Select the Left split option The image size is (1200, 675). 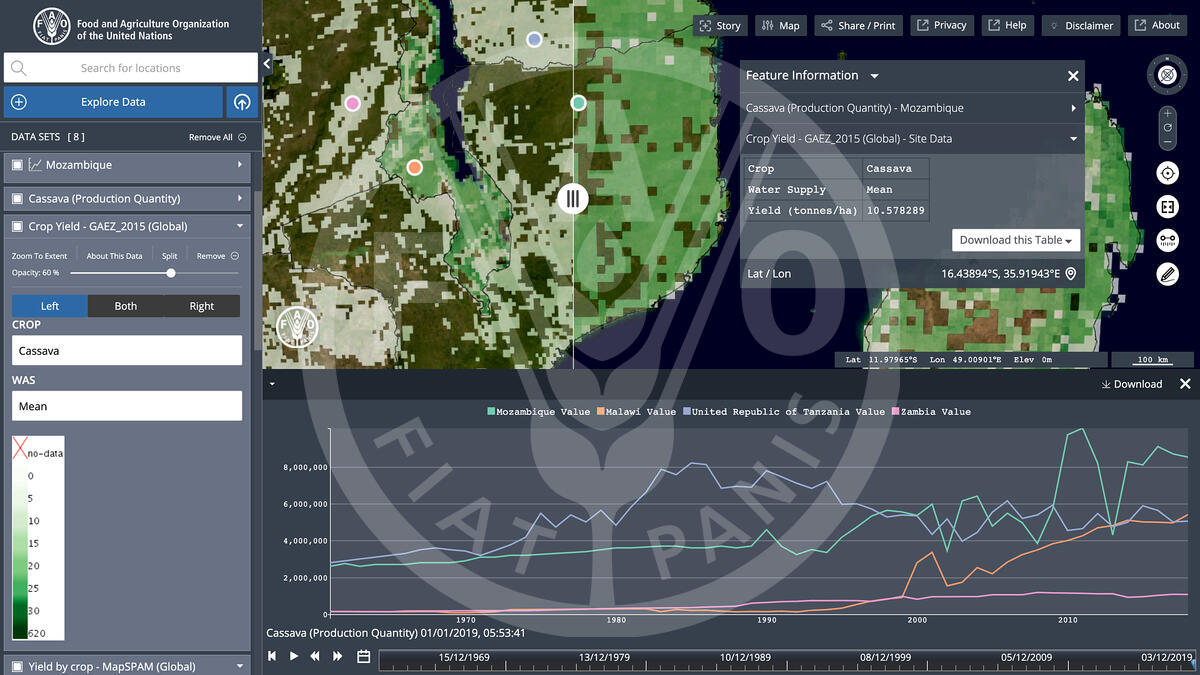(x=50, y=306)
